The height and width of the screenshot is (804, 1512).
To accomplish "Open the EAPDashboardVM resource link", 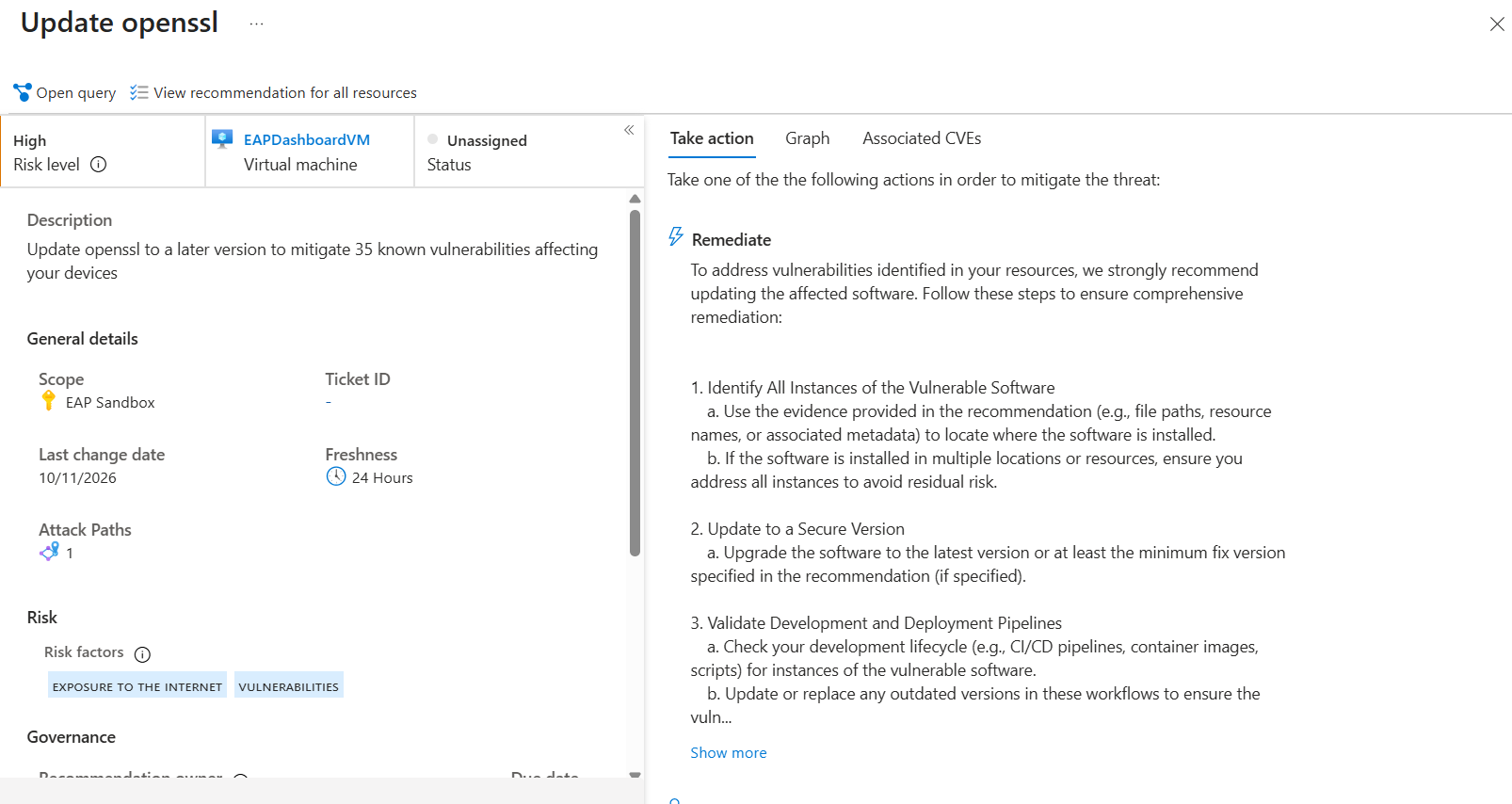I will 307,139.
